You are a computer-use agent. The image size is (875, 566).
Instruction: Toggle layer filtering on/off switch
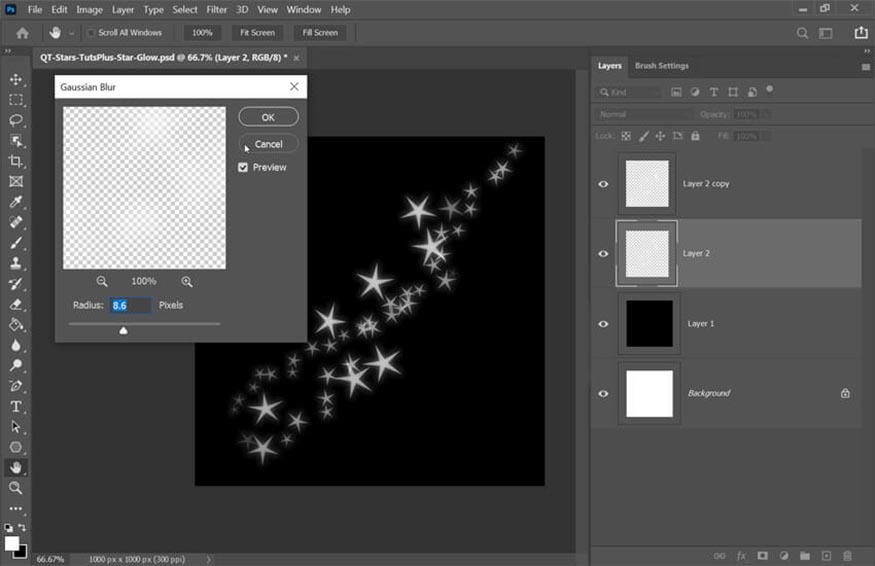(770, 89)
